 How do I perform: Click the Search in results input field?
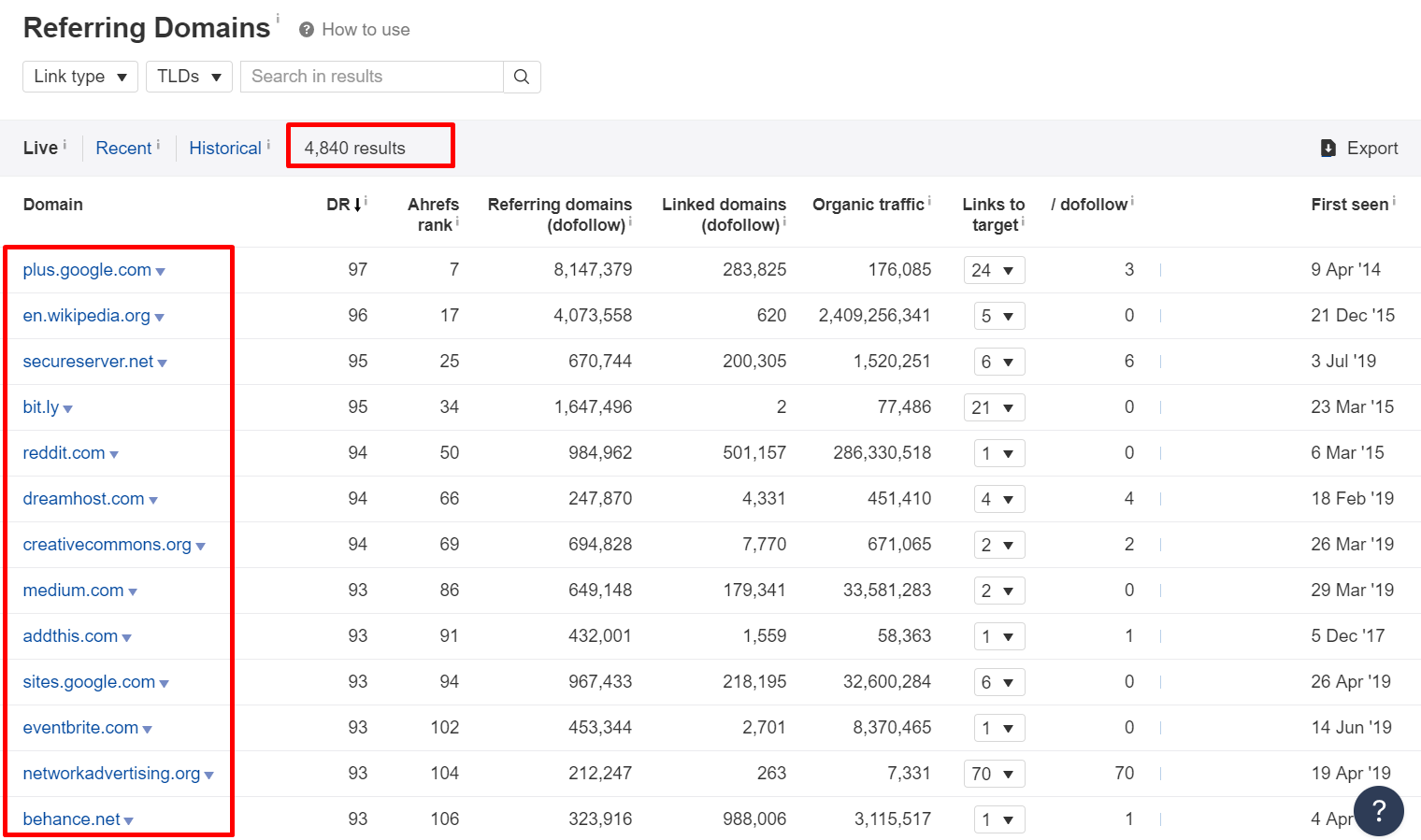pos(372,77)
